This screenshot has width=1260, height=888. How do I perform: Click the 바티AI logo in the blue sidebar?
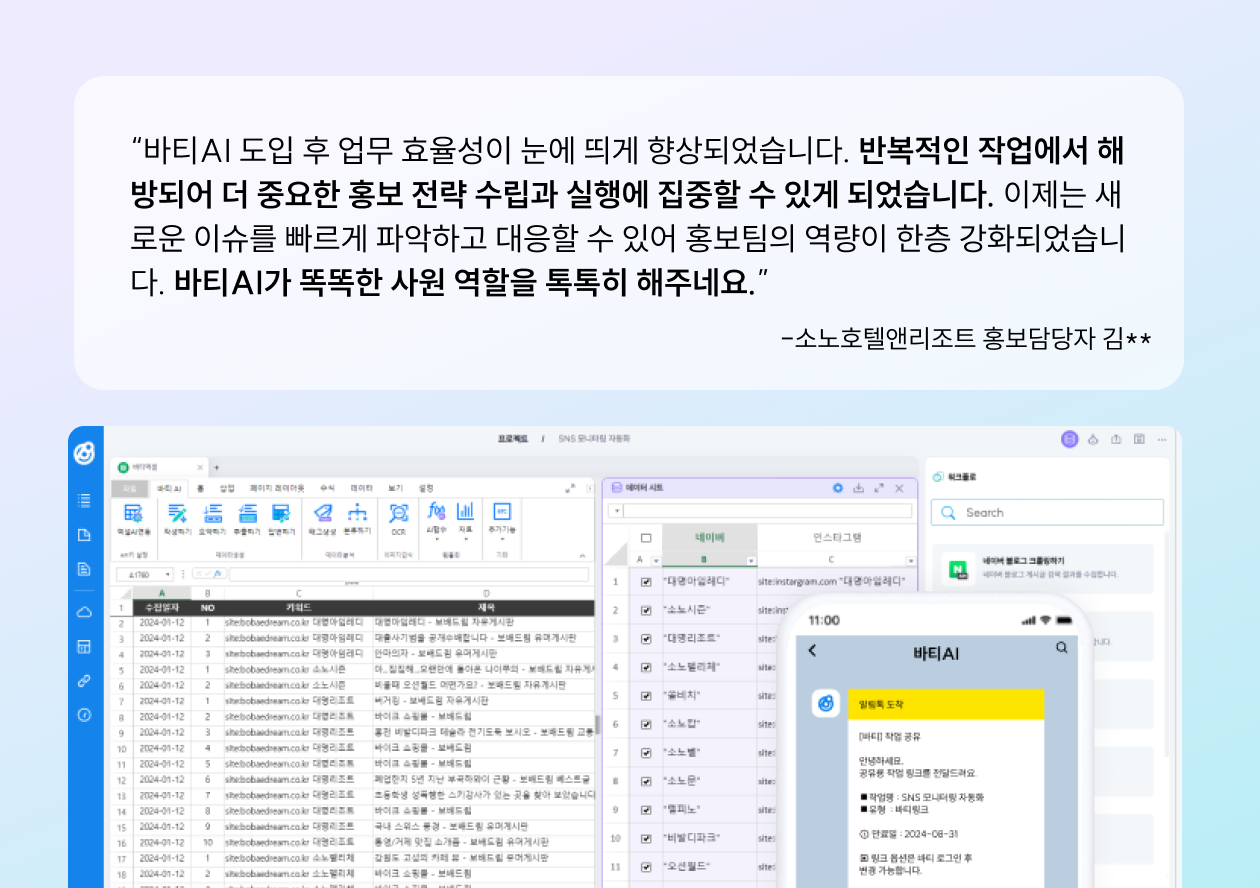coord(85,452)
